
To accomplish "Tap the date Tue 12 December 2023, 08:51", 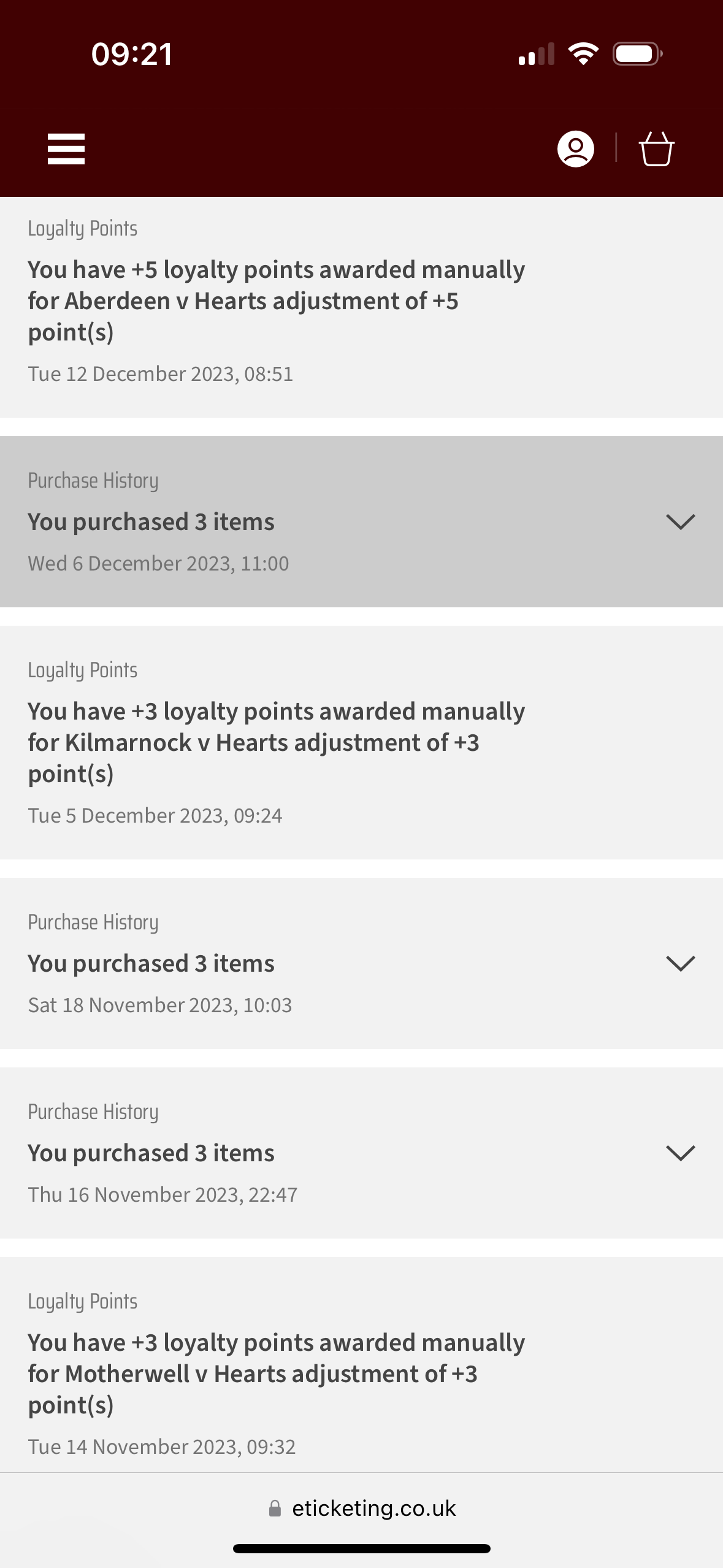I will coord(161,374).
